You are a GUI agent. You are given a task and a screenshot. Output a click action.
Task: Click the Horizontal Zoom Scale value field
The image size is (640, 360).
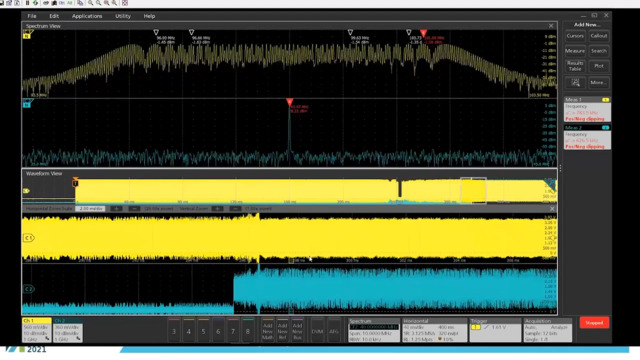tap(90, 209)
